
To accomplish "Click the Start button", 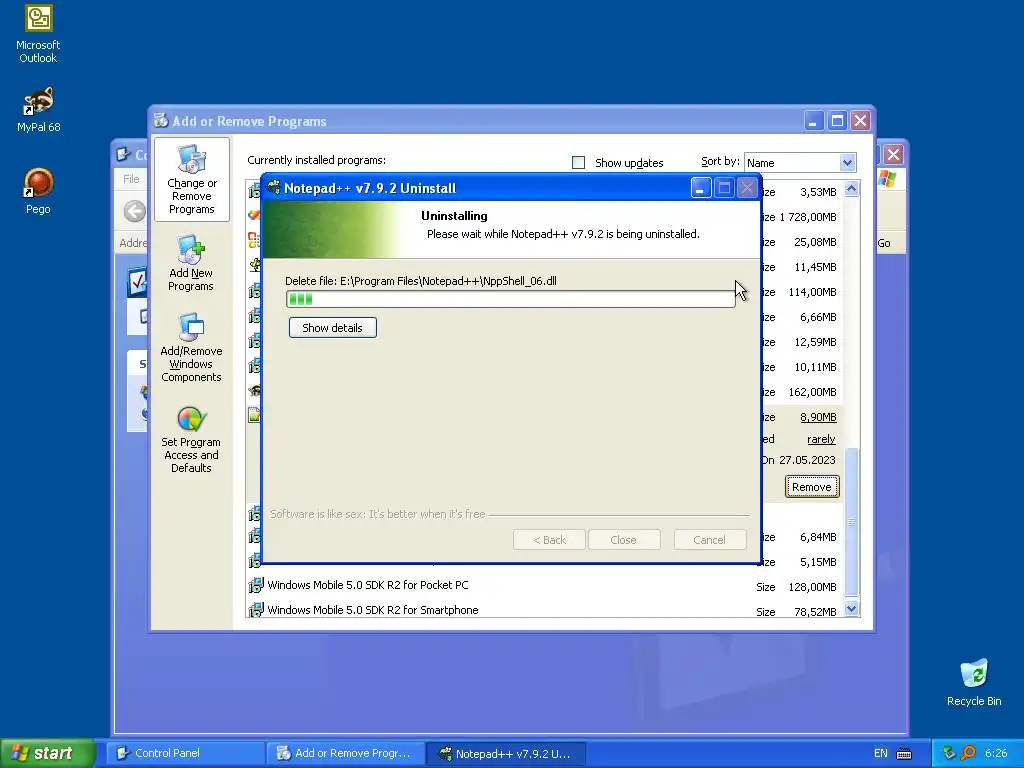I will coord(48,753).
